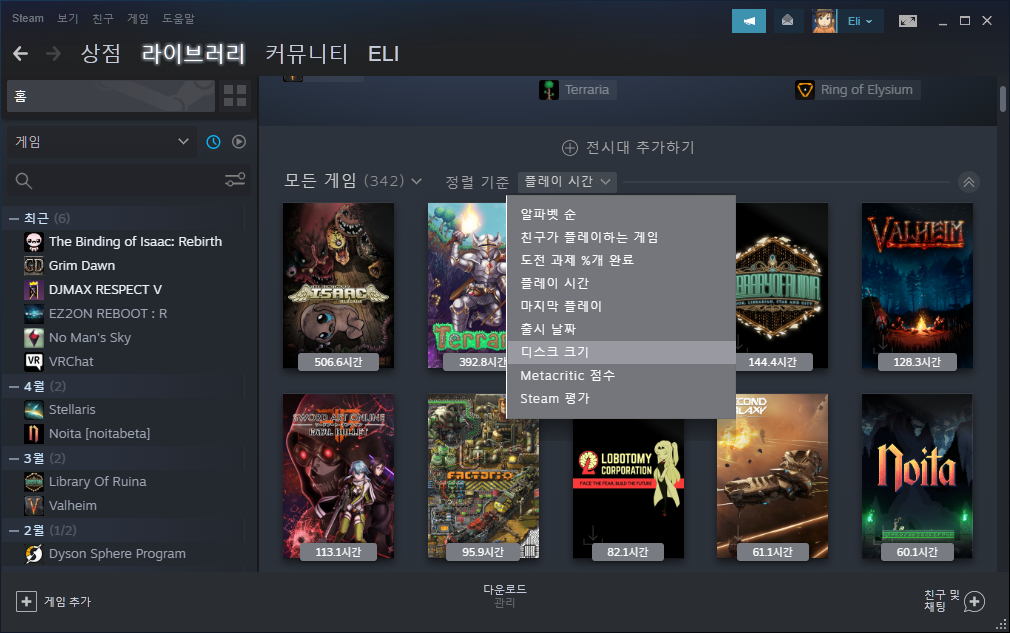Click the add shelf plus circle icon
This screenshot has width=1010, height=633.
tap(569, 148)
